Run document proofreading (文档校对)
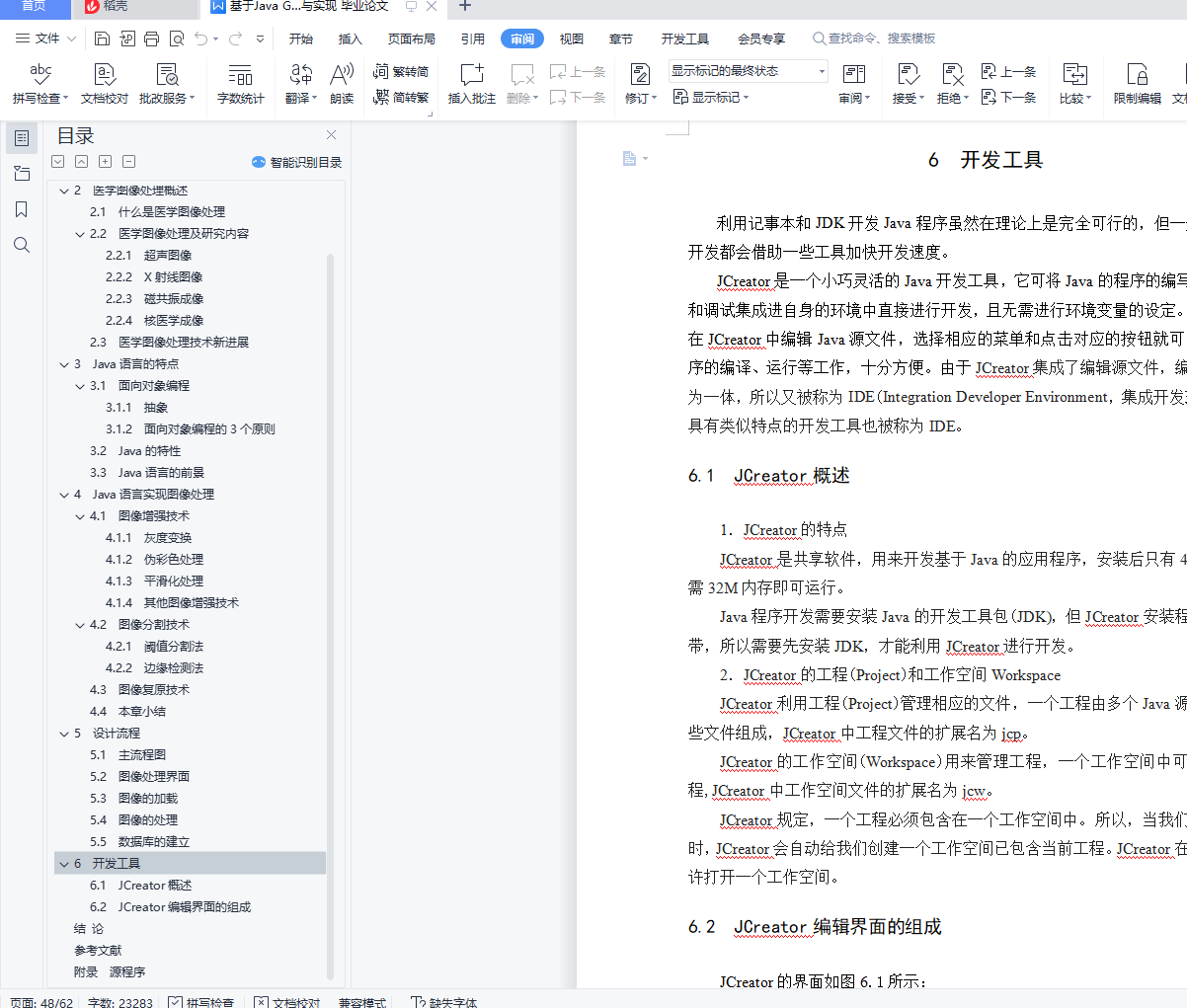 [105, 84]
